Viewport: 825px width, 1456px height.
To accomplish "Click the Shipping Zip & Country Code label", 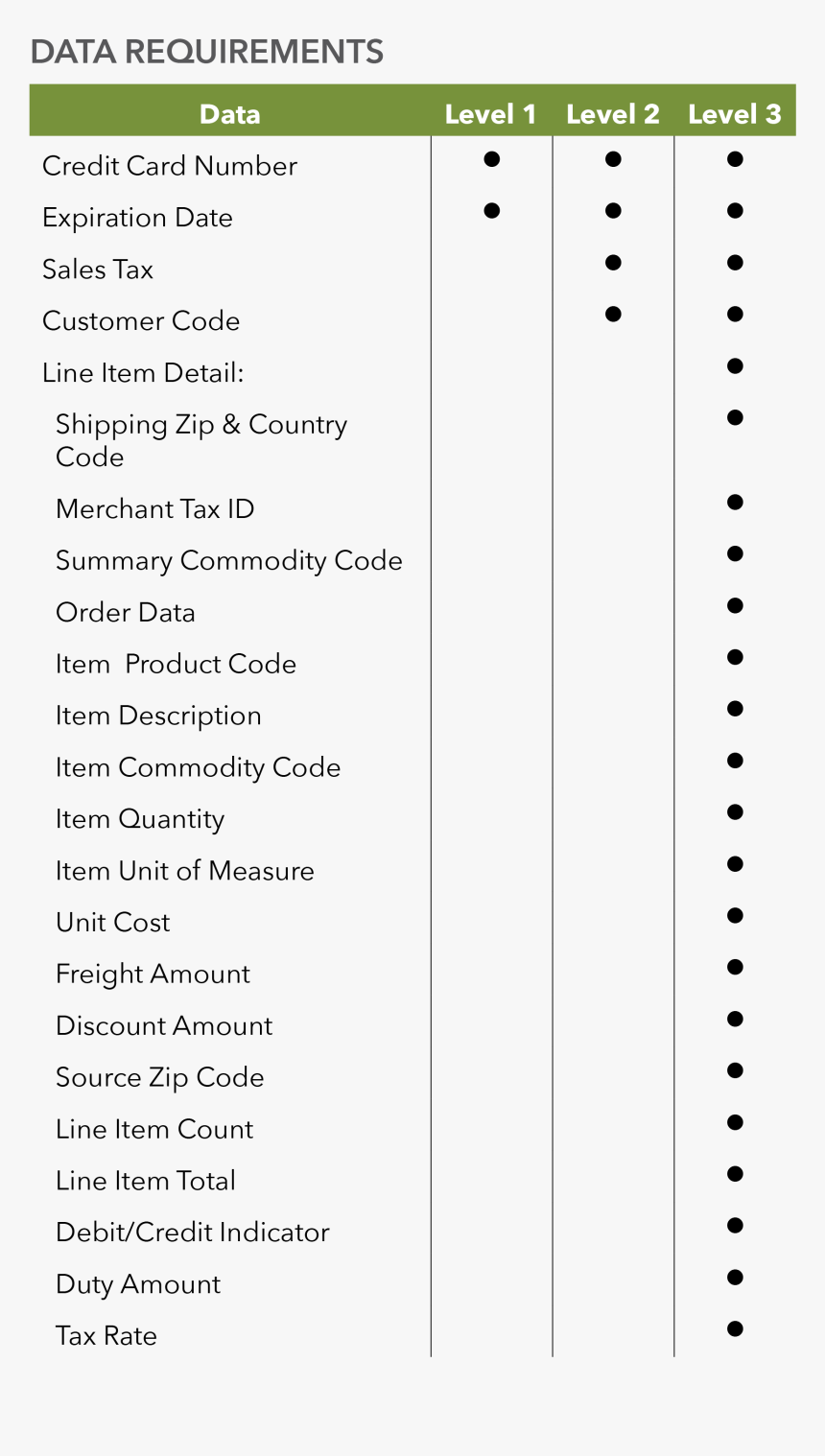I will pos(201,440).
